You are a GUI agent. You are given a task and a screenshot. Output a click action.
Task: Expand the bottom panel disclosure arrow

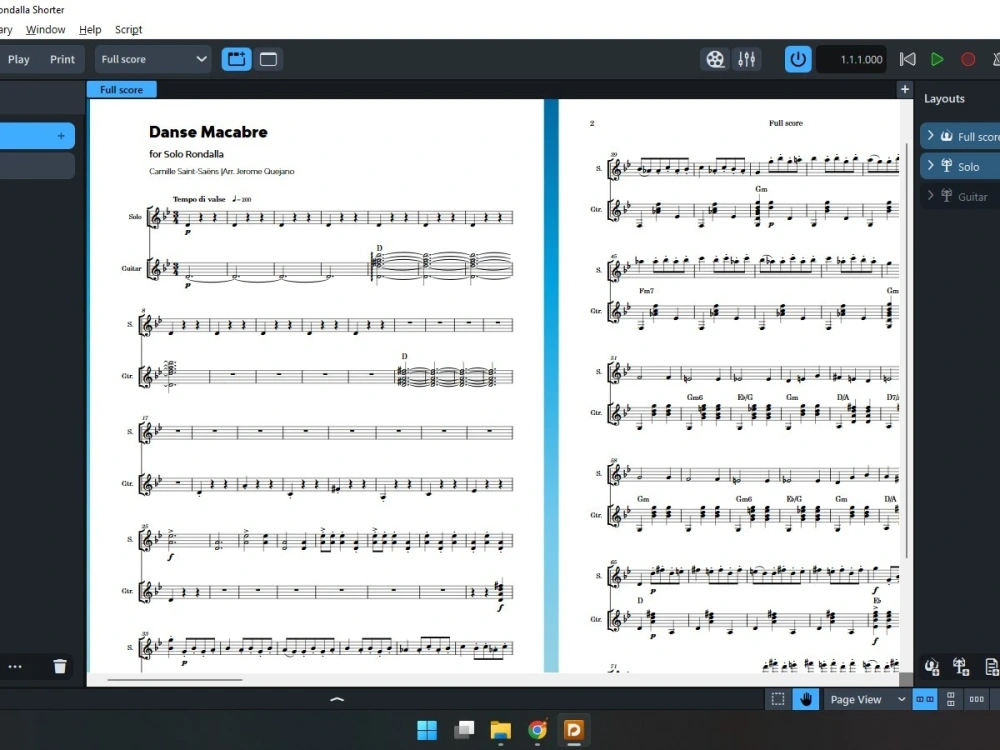[x=337, y=700]
